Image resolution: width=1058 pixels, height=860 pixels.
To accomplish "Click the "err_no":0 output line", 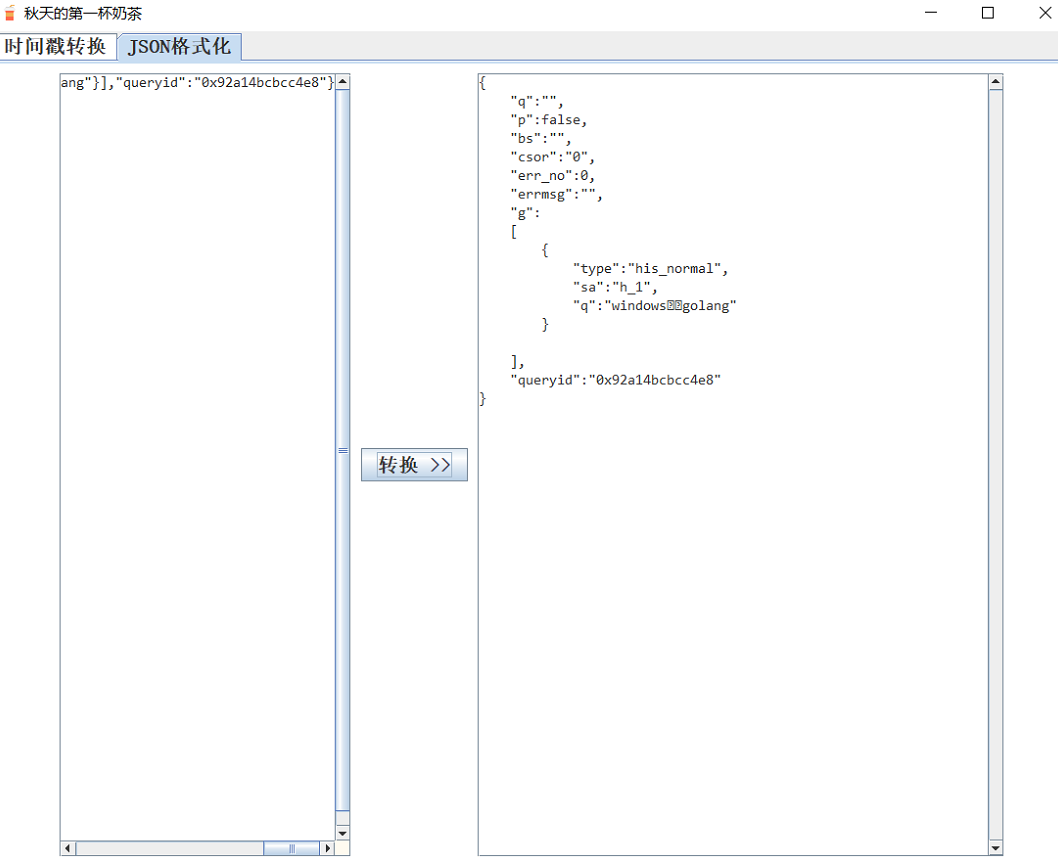I will click(553, 175).
